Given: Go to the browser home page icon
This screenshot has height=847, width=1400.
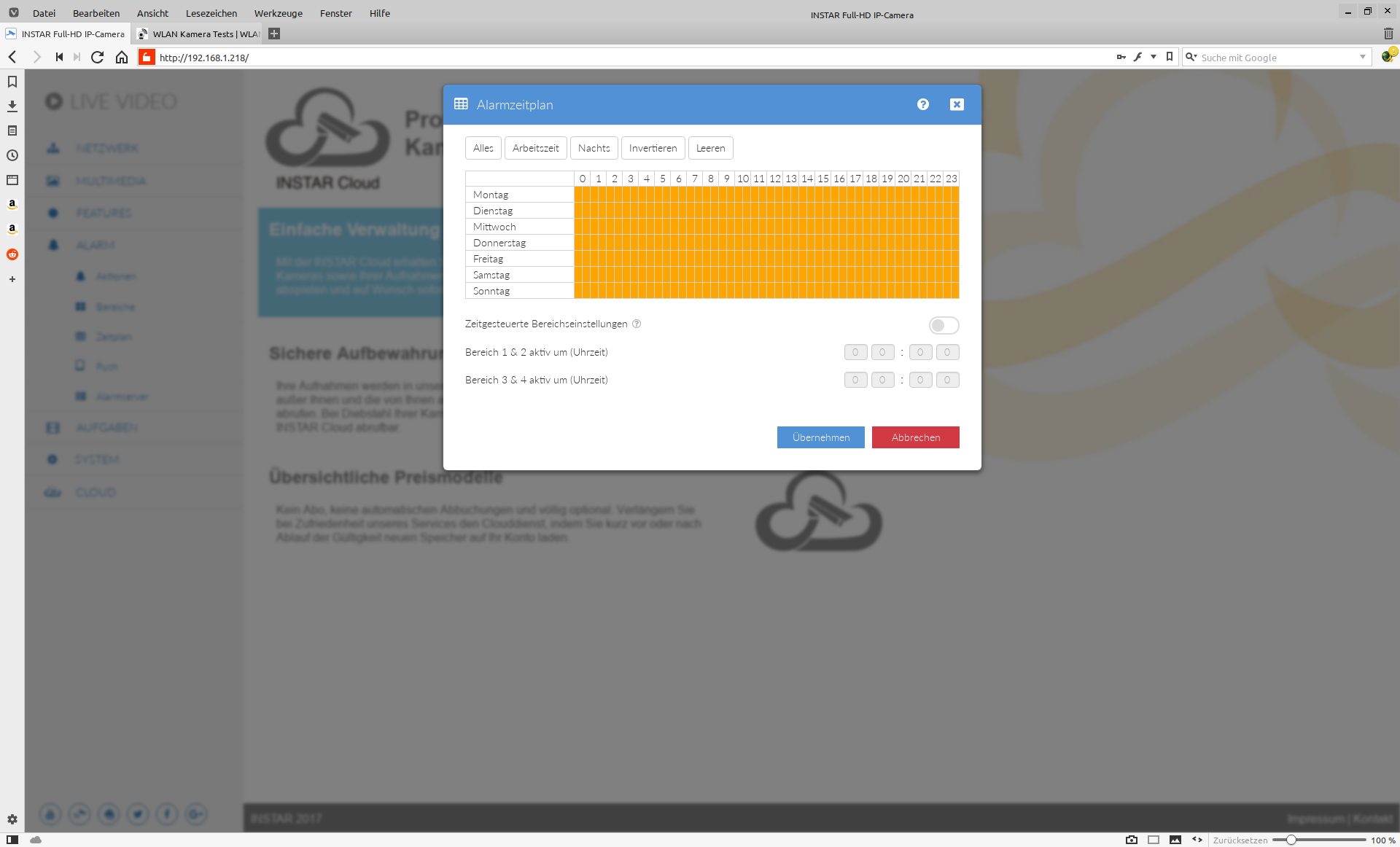Looking at the screenshot, I should [x=122, y=57].
